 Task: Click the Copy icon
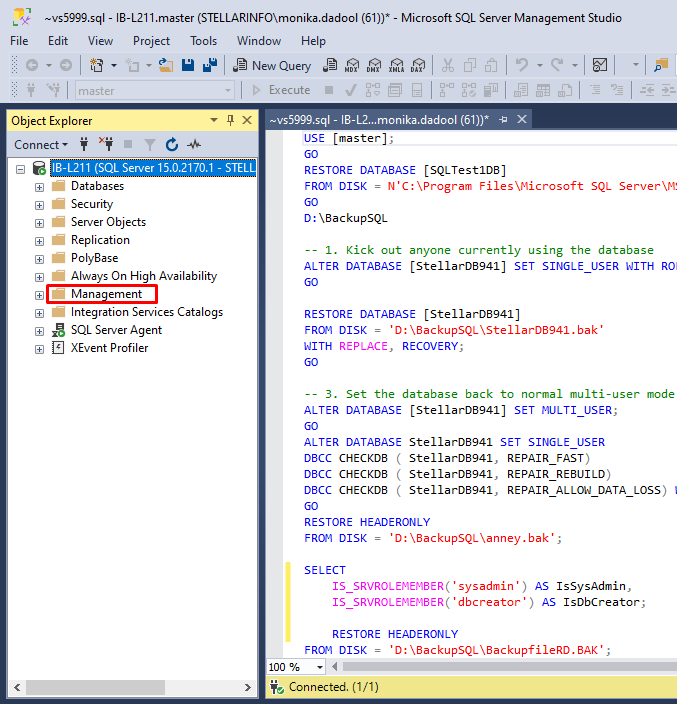pos(470,66)
